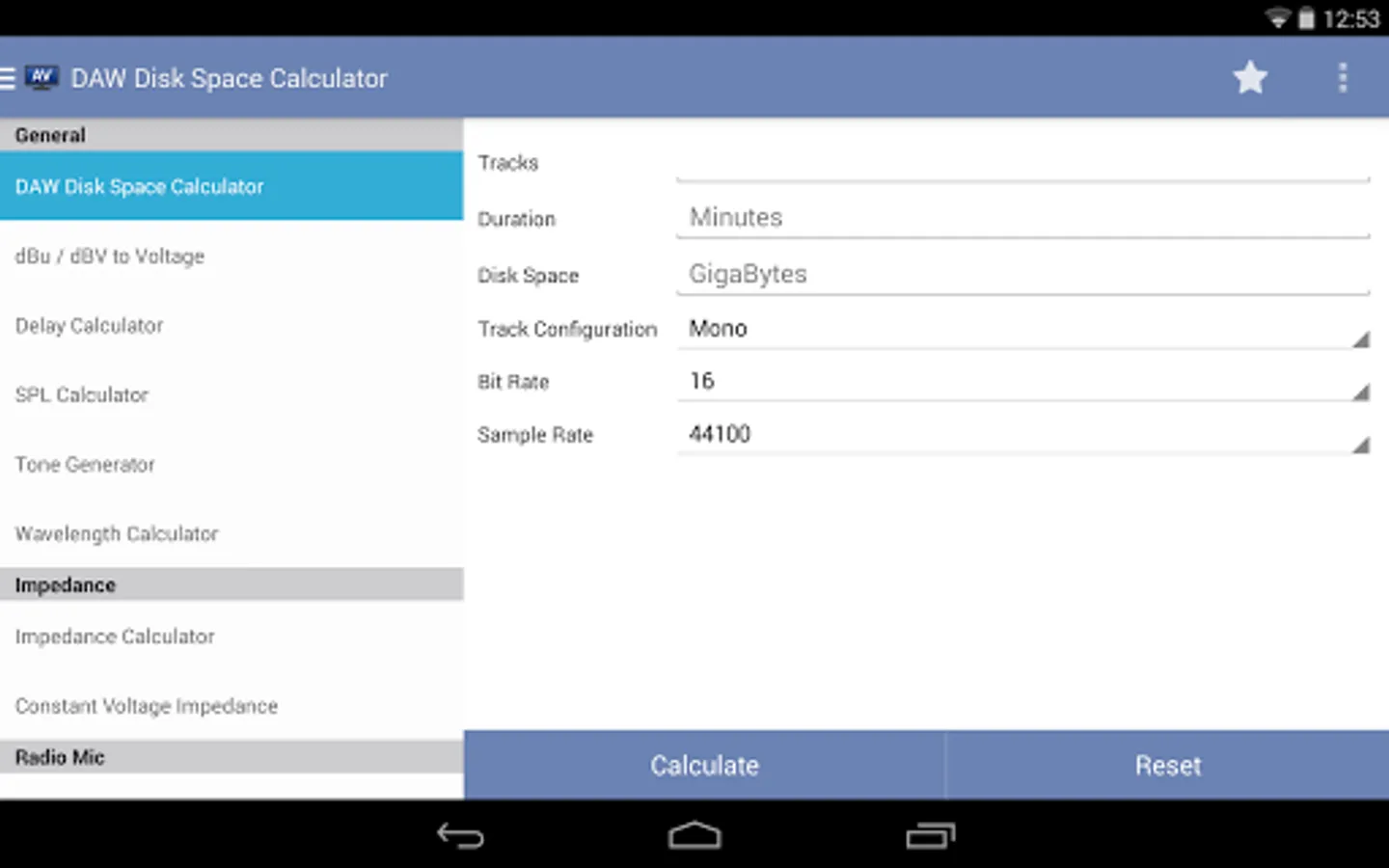Click the Track Configuration label
Image resolution: width=1389 pixels, height=868 pixels.
pyautogui.click(x=567, y=329)
